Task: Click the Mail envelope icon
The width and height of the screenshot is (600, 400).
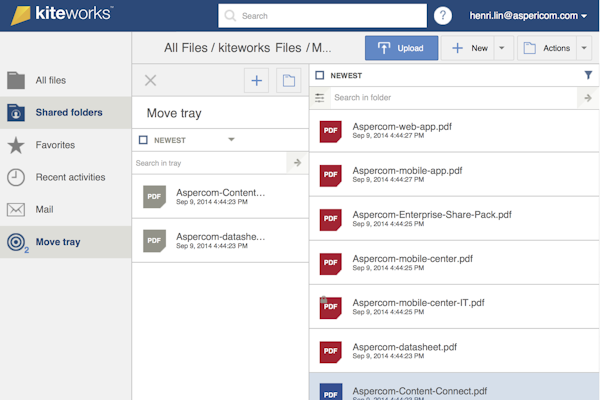Action: click(16, 209)
